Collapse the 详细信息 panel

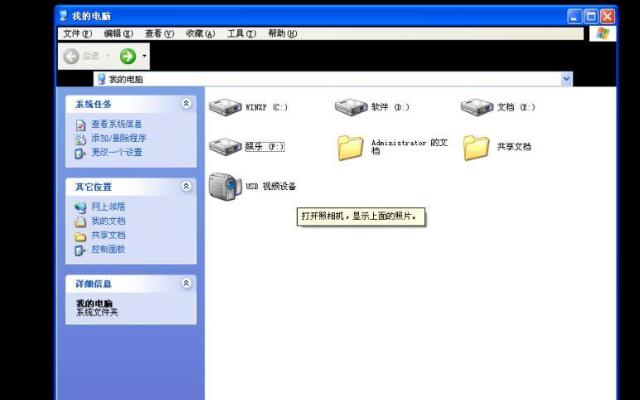pyautogui.click(x=186, y=283)
